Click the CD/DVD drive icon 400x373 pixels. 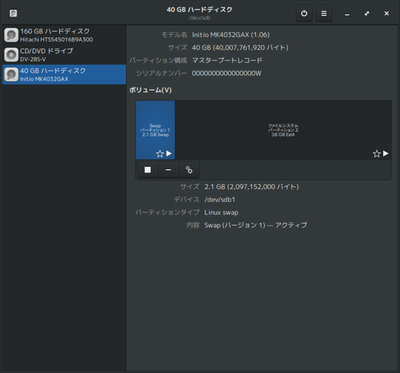[11, 55]
